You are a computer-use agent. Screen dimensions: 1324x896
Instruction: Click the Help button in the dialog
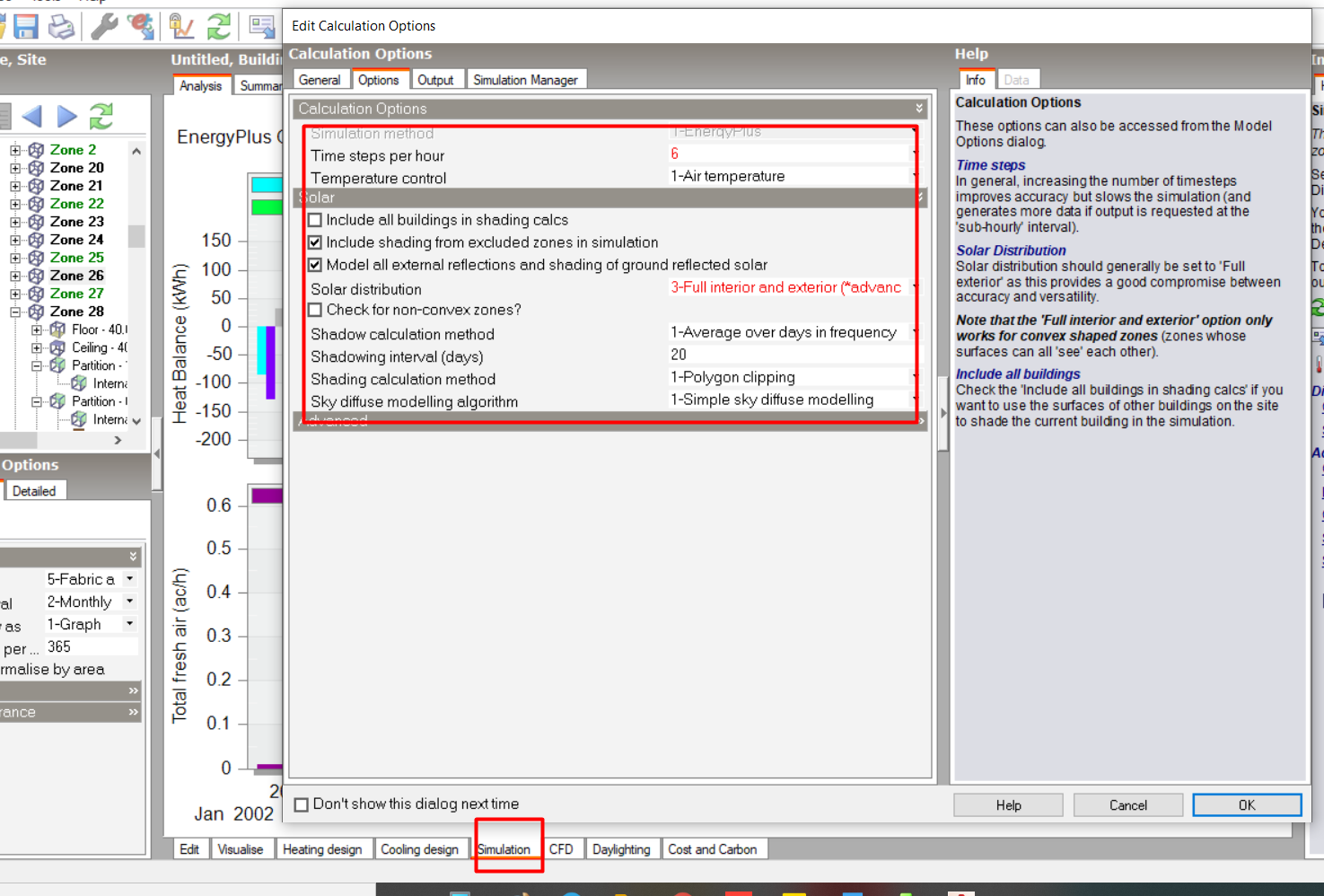(x=1009, y=805)
